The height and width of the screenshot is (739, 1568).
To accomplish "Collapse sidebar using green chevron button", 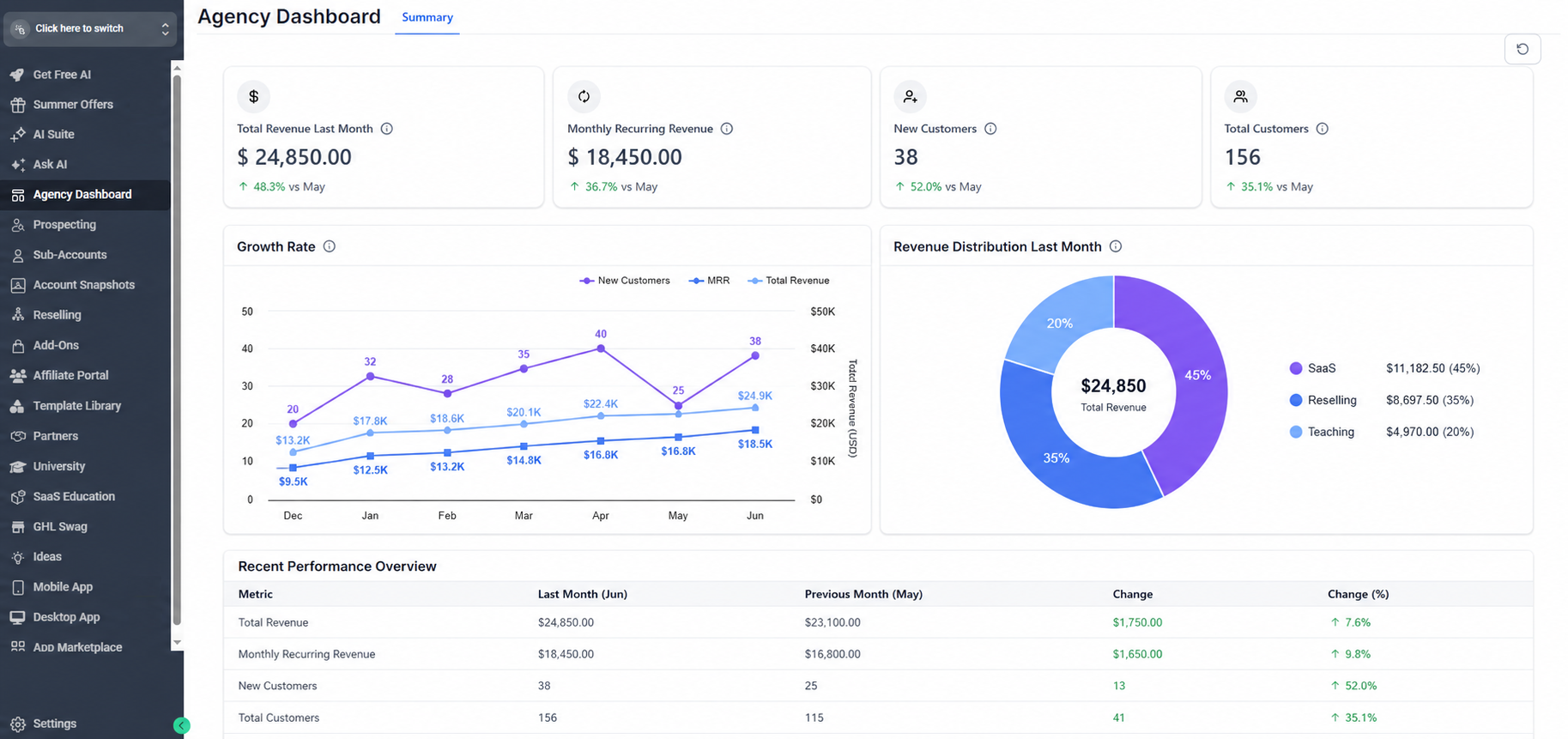I will pyautogui.click(x=181, y=725).
